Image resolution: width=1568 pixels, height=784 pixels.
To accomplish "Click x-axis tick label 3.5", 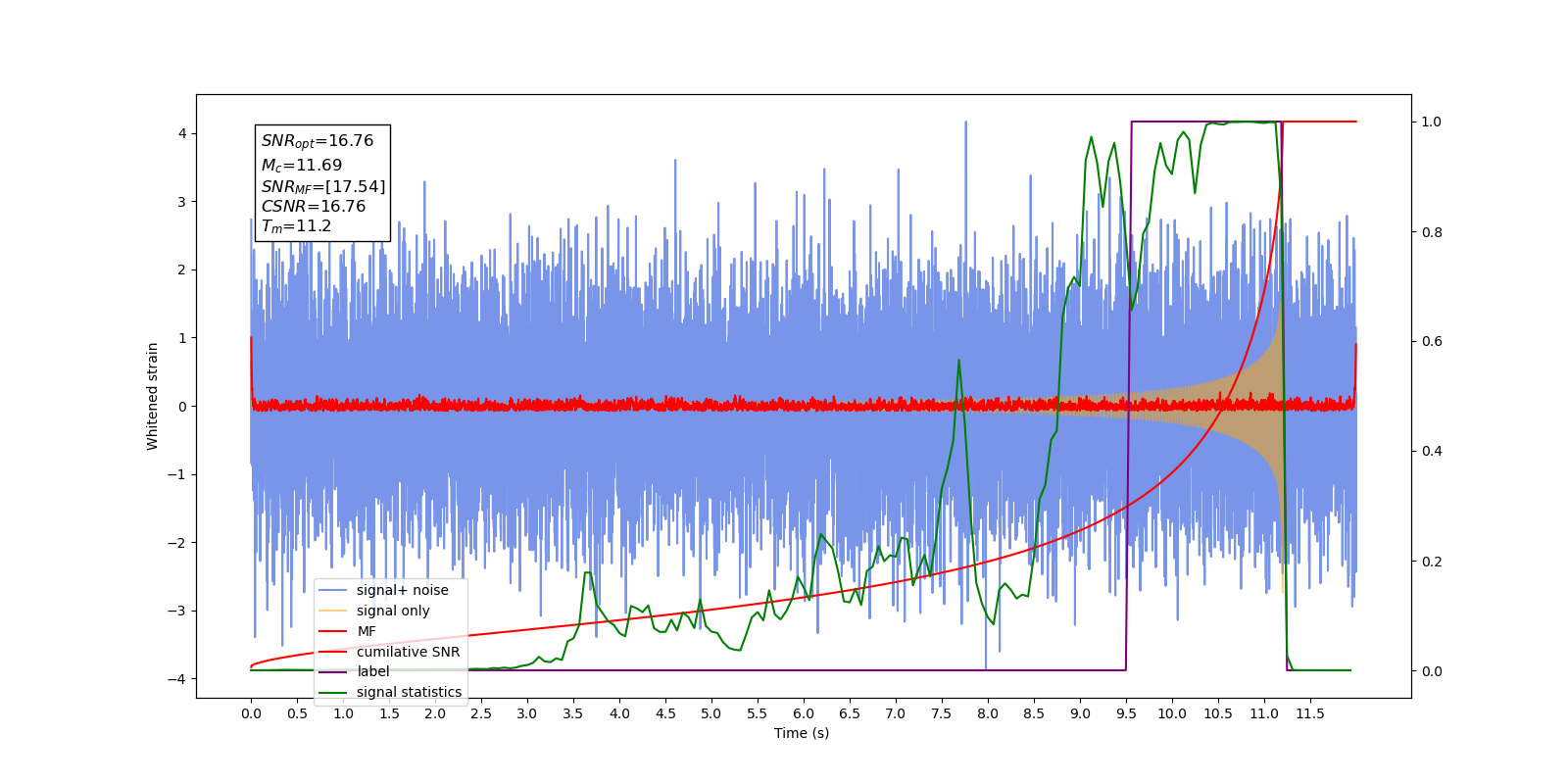I will coord(573,713).
